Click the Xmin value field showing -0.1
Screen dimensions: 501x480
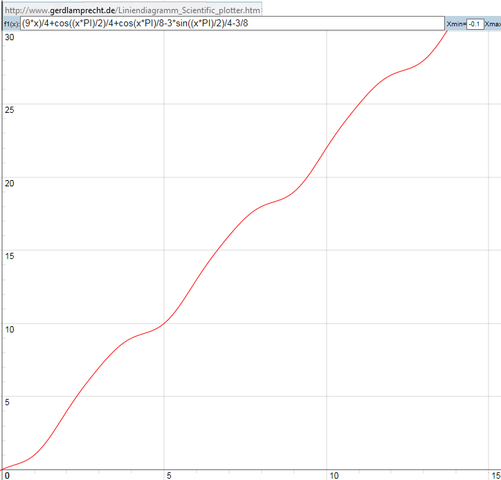475,24
